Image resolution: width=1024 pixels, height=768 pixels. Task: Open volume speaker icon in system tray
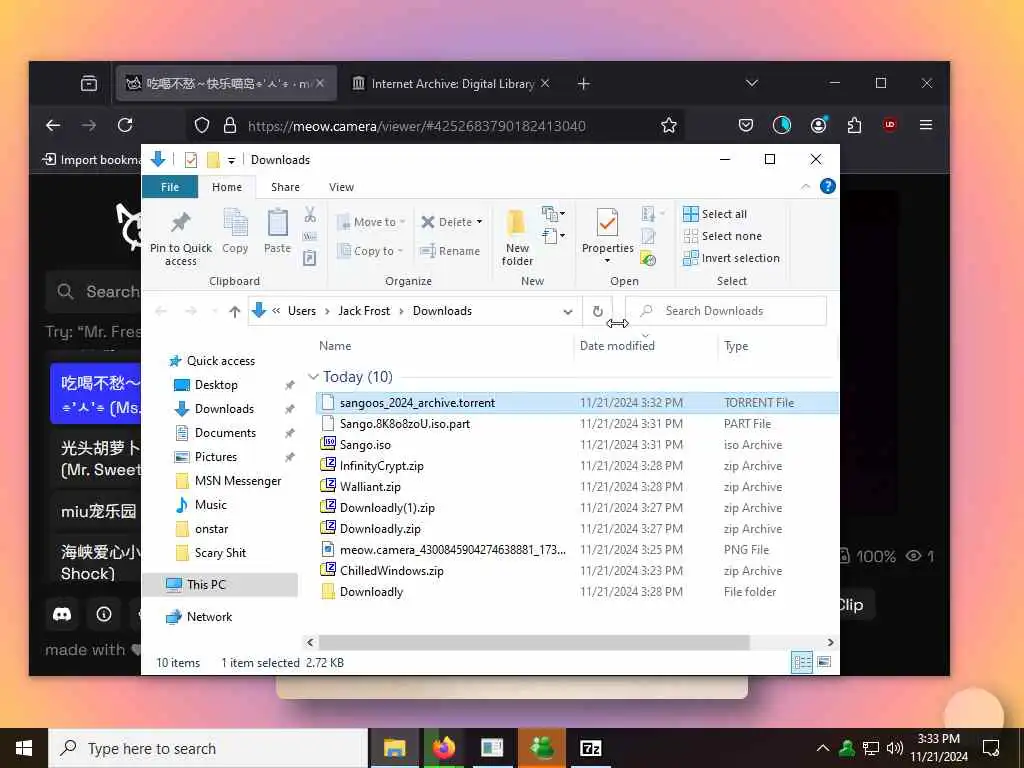(895, 748)
